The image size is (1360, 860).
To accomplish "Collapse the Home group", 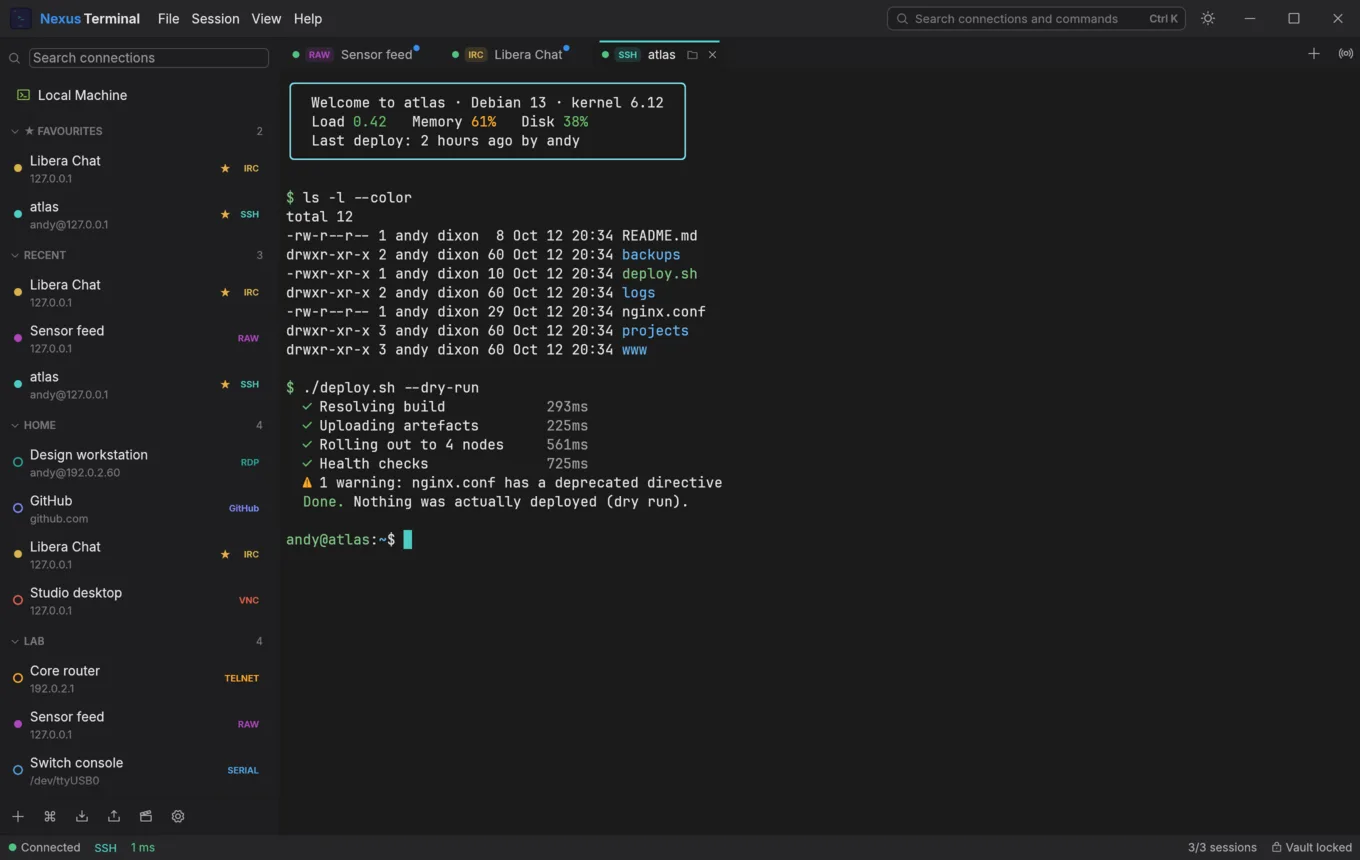I will pos(15,425).
